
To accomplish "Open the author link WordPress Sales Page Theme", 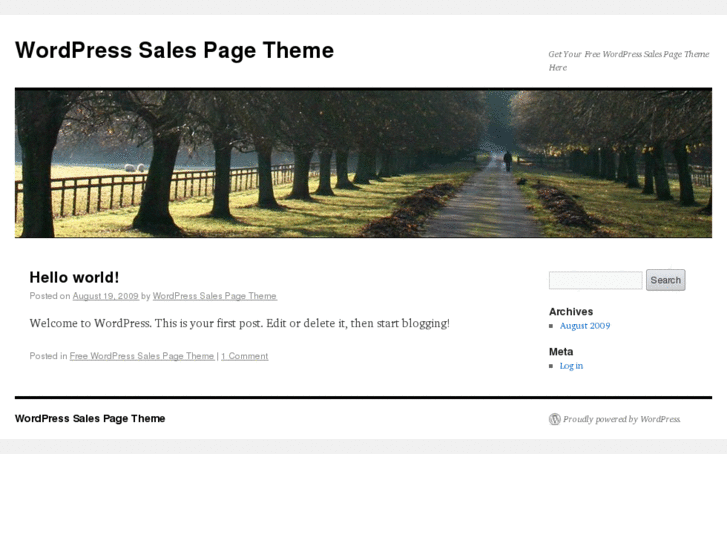I will point(215,296).
